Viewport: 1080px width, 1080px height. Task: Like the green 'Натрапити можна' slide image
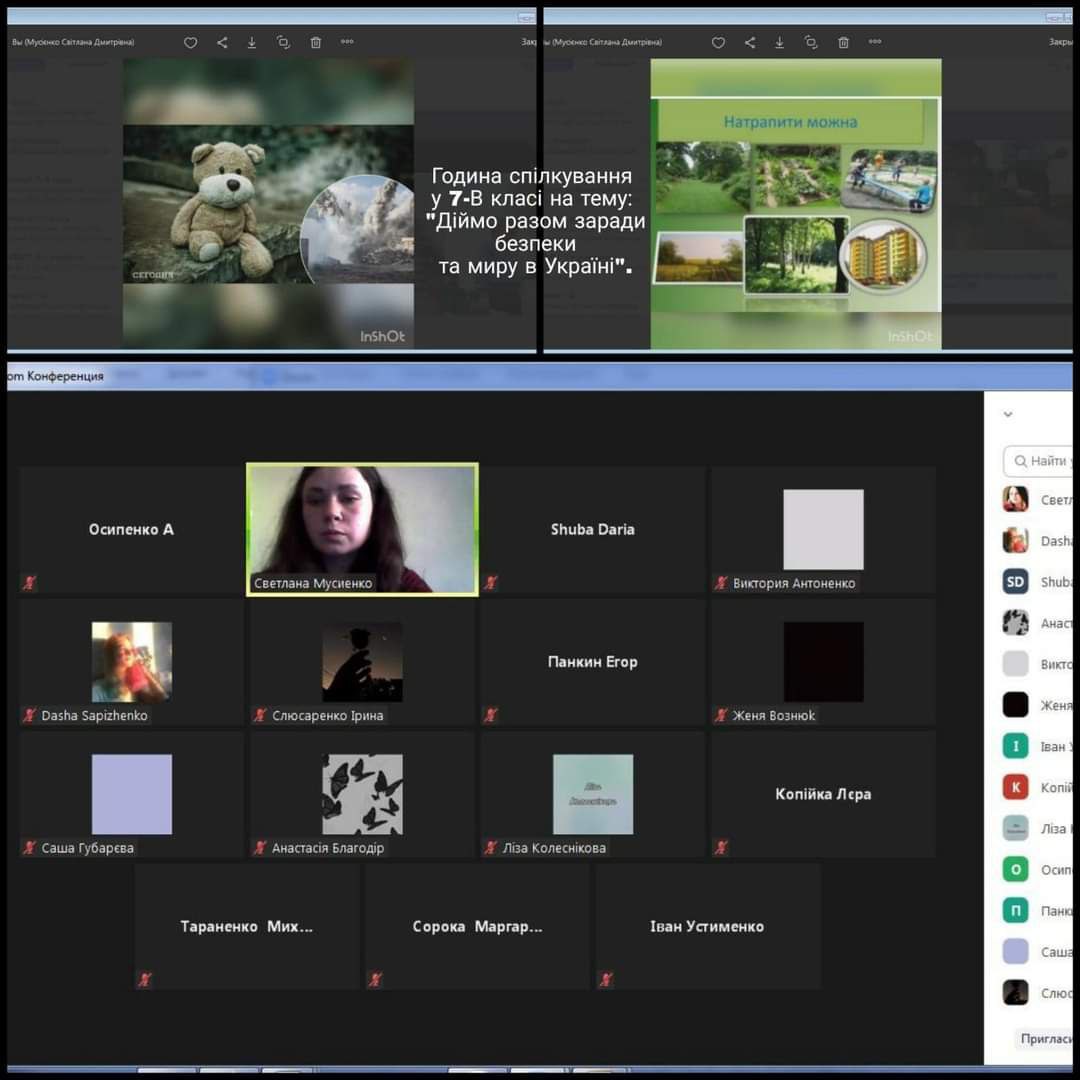[x=718, y=43]
